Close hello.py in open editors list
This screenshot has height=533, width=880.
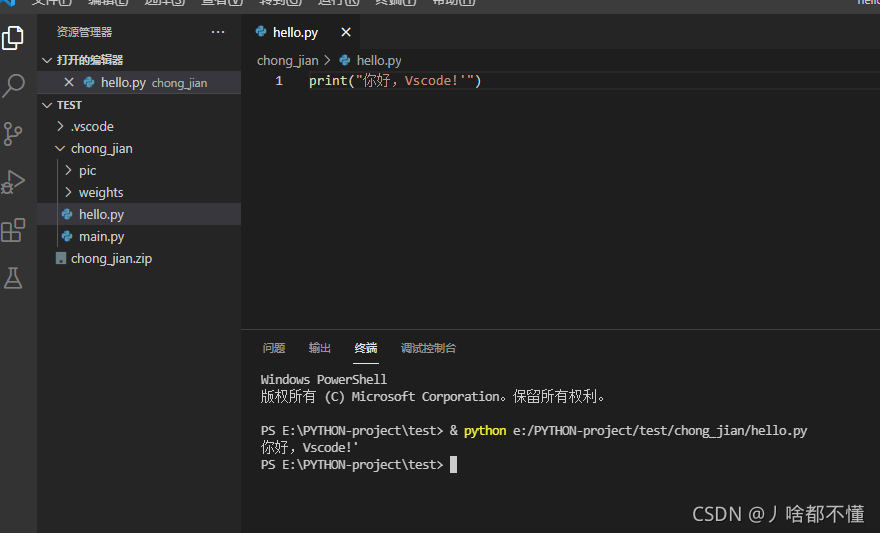(69, 82)
